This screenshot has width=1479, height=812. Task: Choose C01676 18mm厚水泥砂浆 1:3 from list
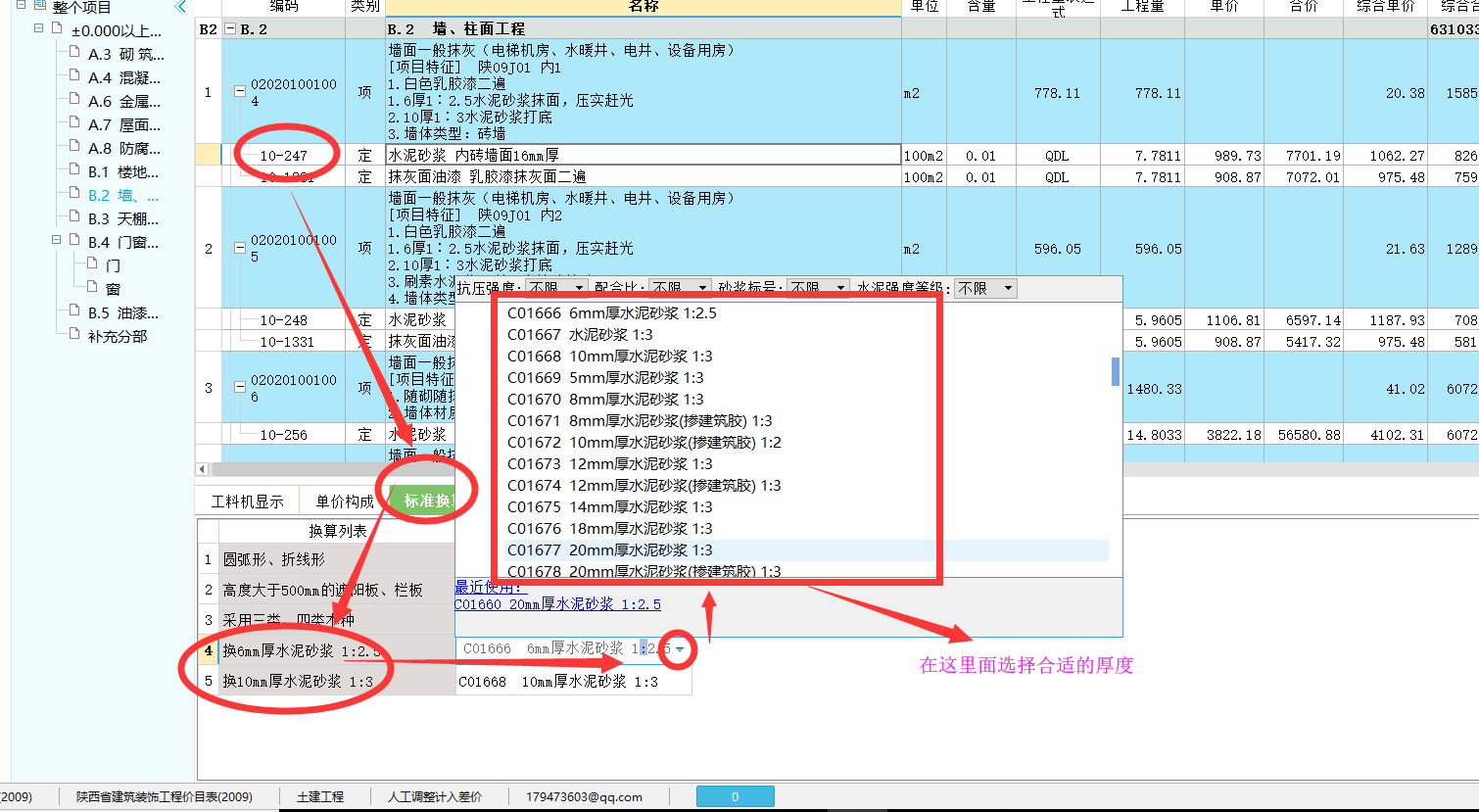(609, 529)
